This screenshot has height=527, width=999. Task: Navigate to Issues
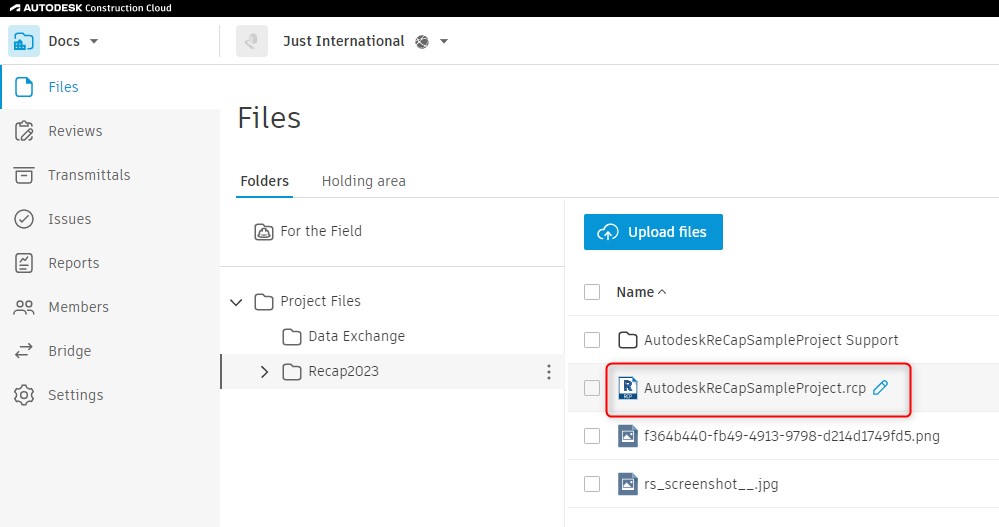point(69,219)
